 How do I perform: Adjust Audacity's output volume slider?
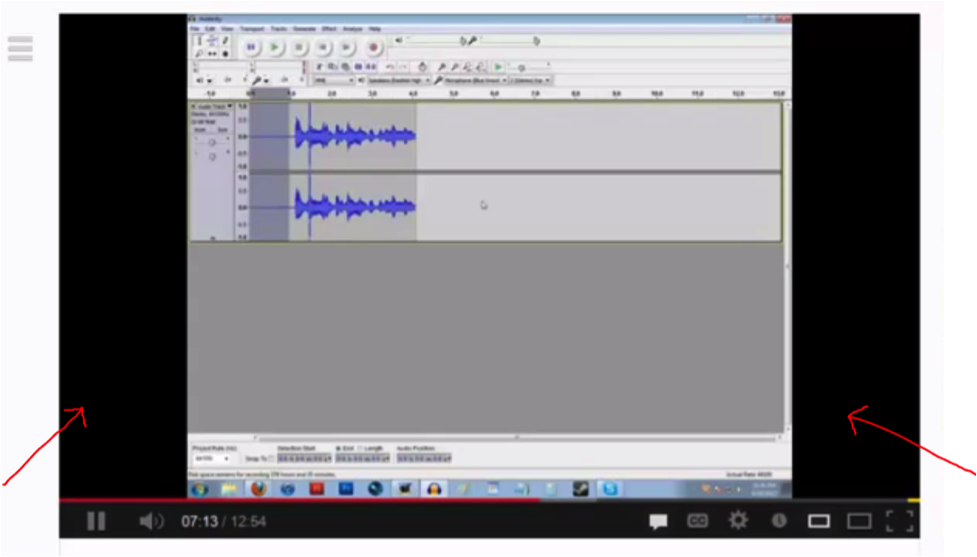tap(434, 40)
